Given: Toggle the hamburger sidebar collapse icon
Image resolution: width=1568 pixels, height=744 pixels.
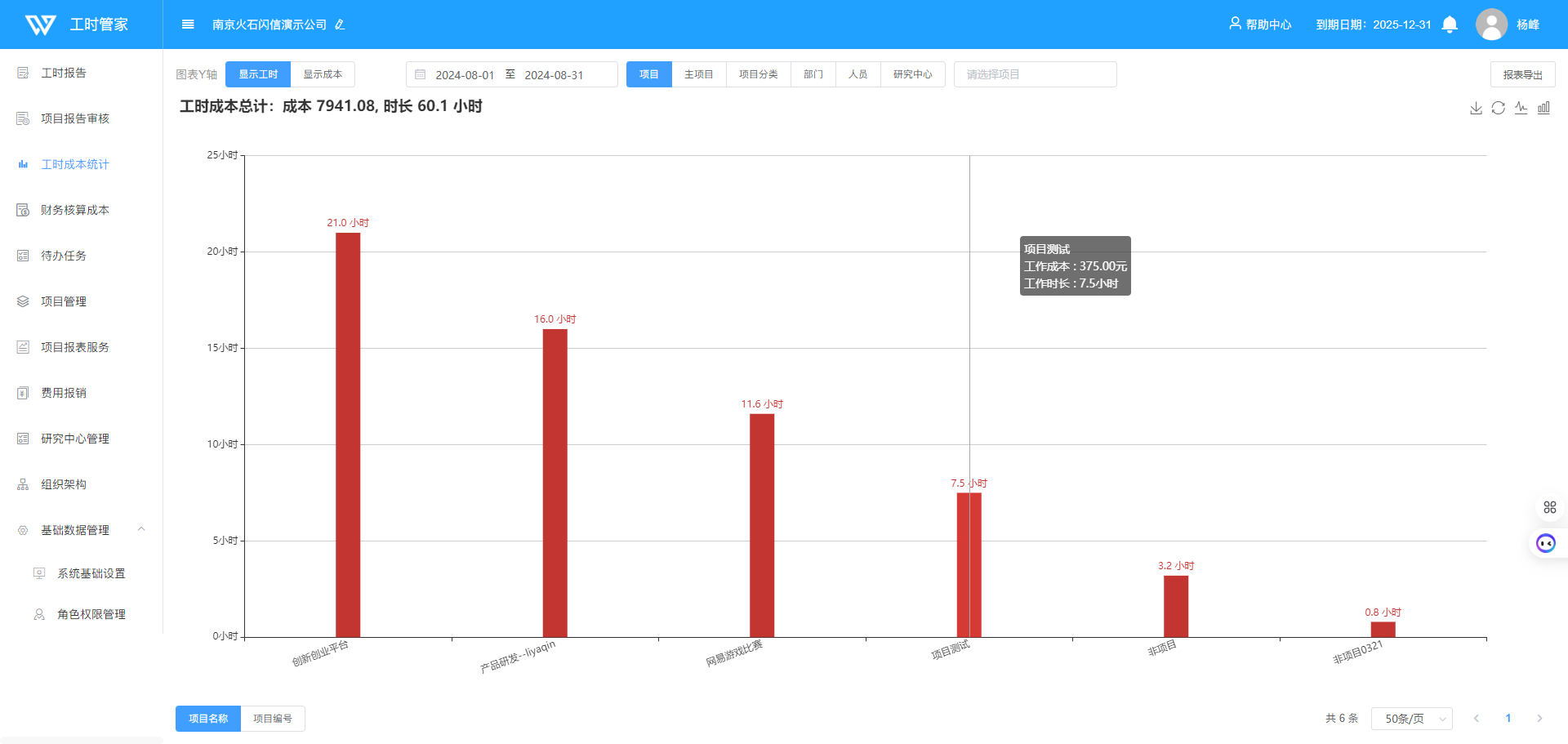Looking at the screenshot, I should pos(188,25).
